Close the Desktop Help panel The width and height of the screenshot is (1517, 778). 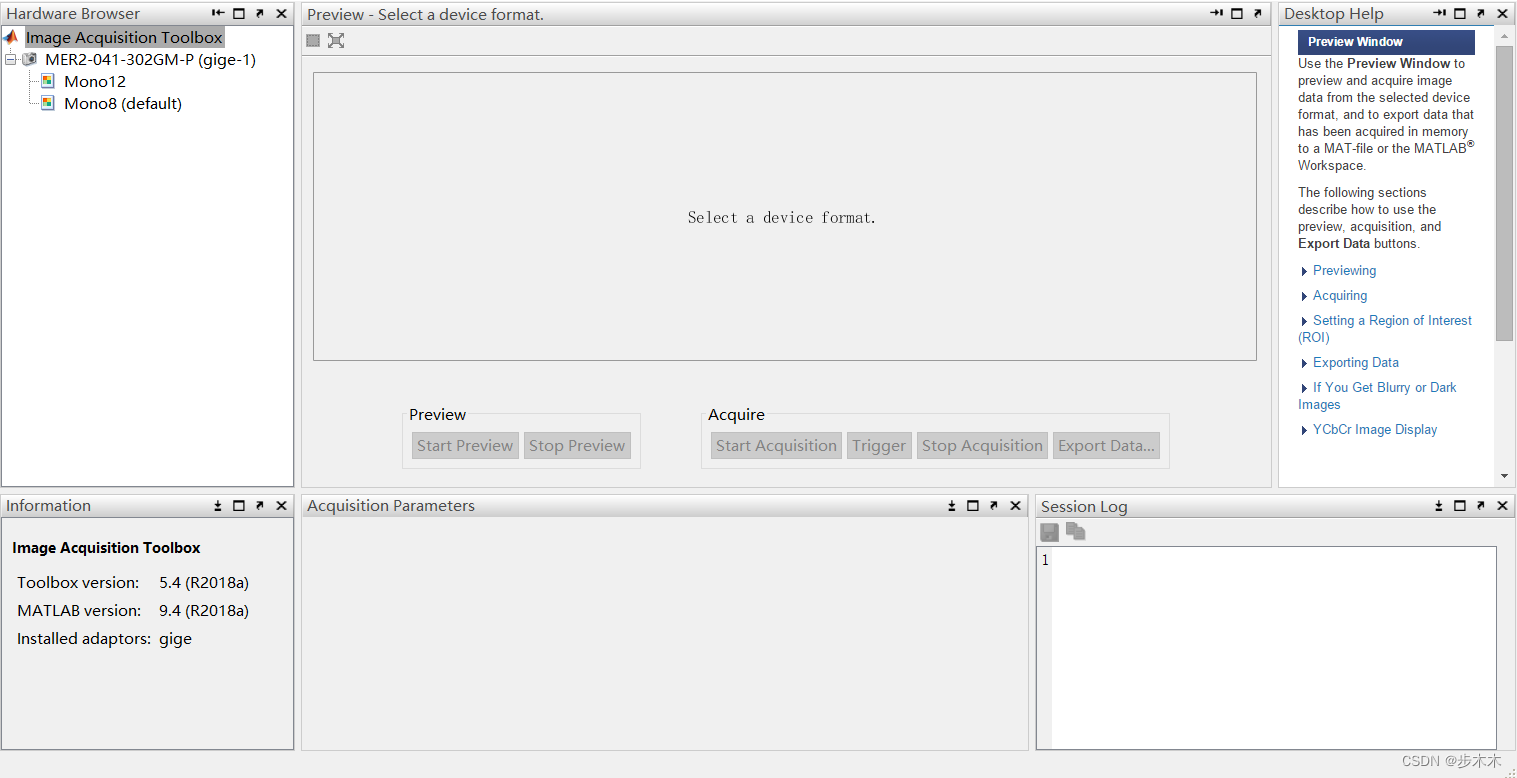(1502, 14)
